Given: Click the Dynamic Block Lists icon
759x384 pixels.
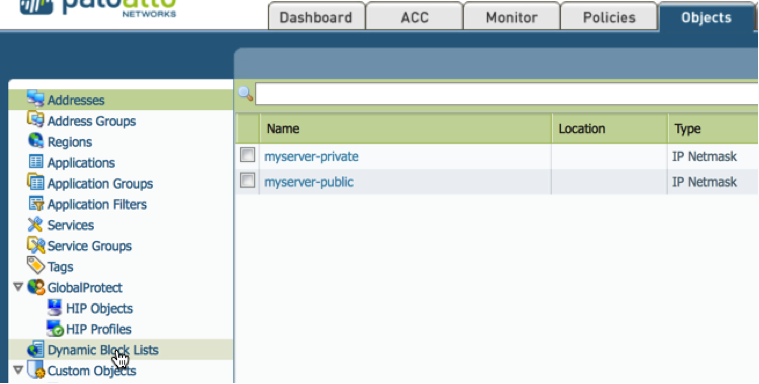Looking at the screenshot, I should point(36,349).
